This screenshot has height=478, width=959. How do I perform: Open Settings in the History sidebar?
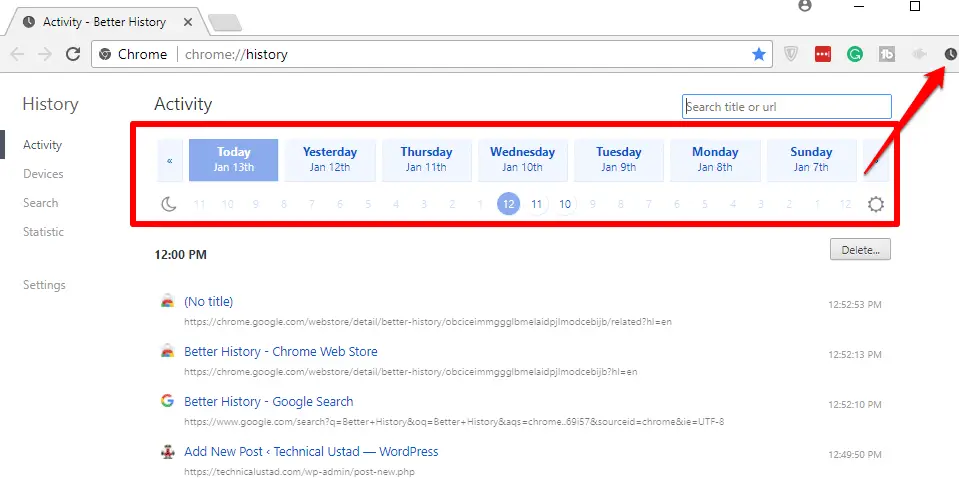[44, 285]
